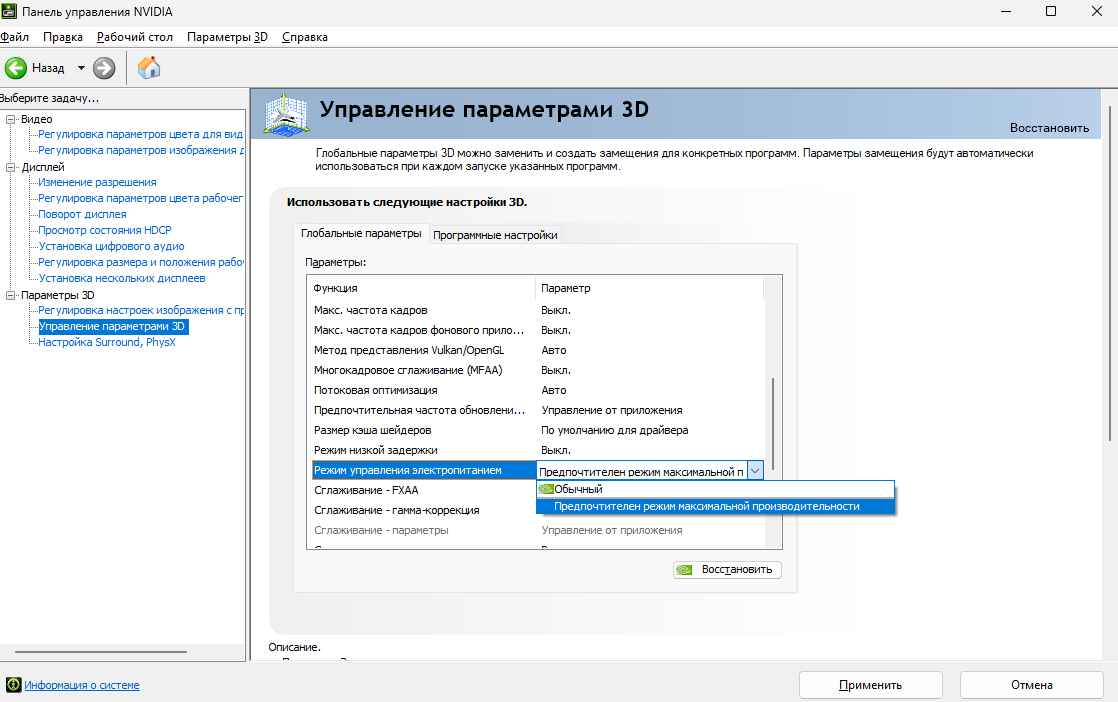
Task: Click Отмена button
Action: [1032, 685]
